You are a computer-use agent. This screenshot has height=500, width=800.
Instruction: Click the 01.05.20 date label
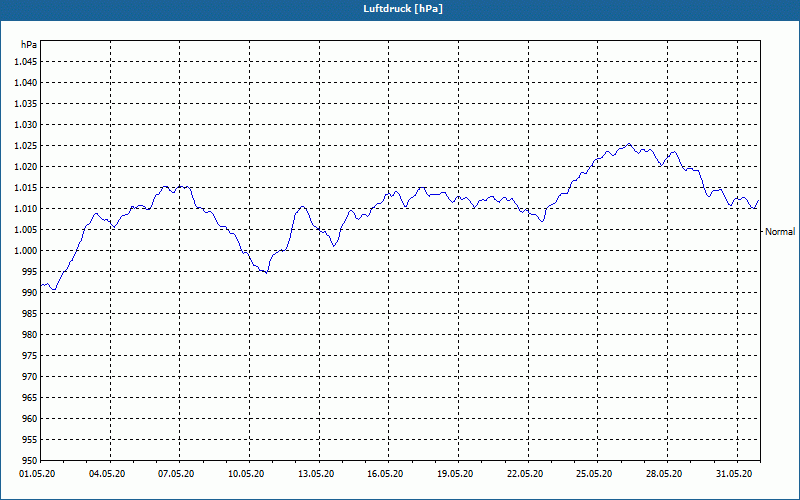click(37, 474)
